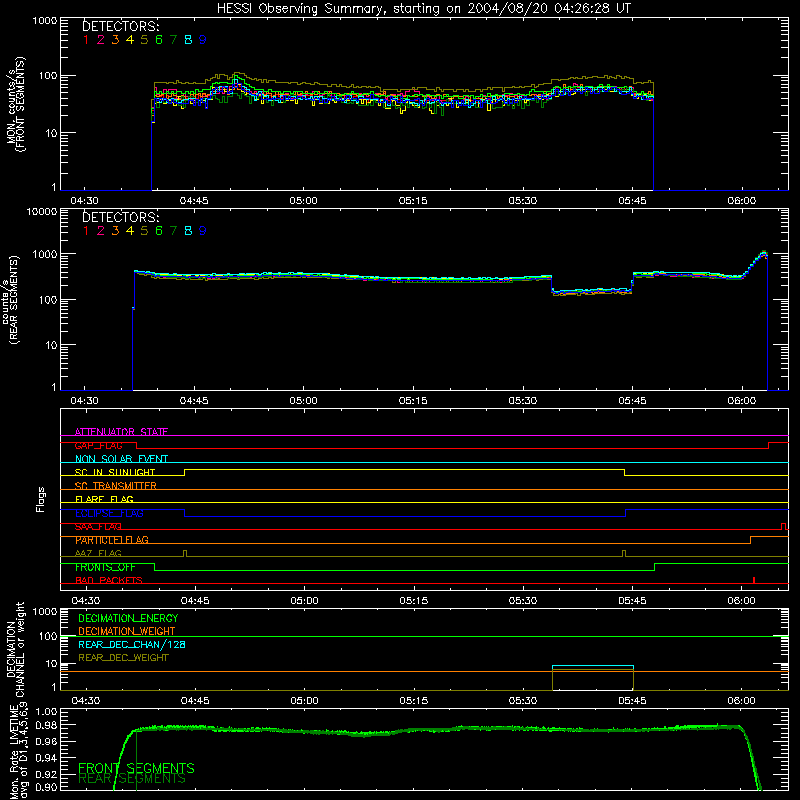Click the DECIMATION_ENERGY legend label
The width and height of the screenshot is (800, 800).
click(128, 618)
